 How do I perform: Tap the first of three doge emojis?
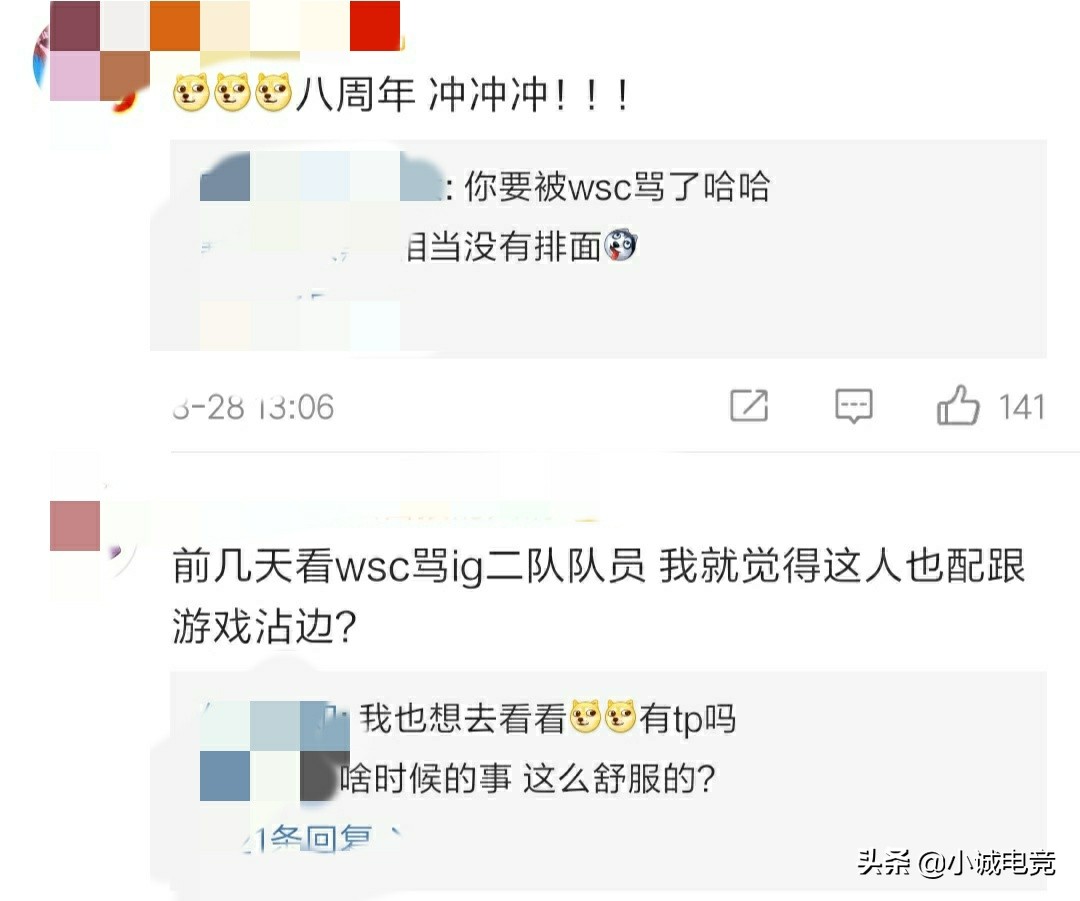point(191,93)
